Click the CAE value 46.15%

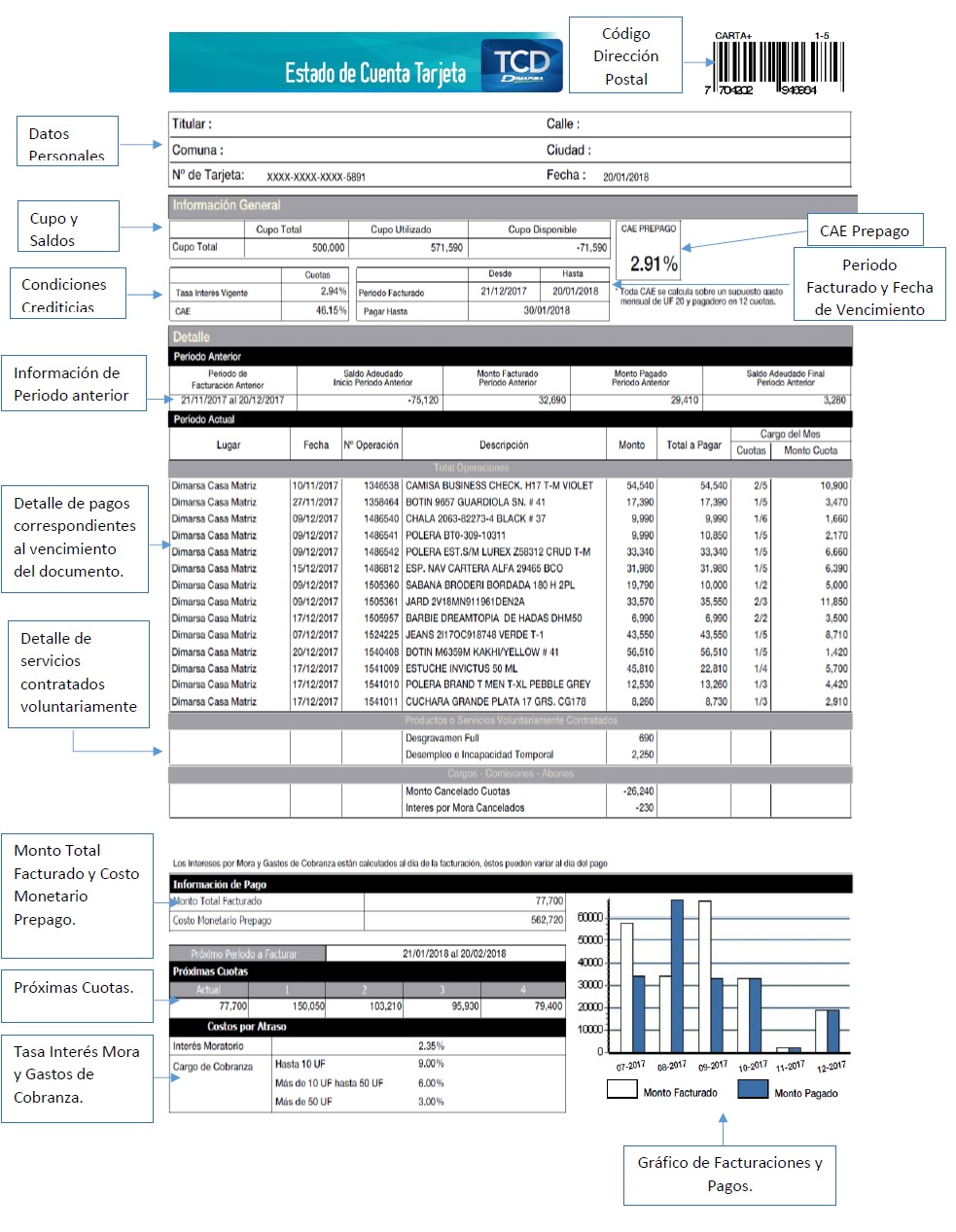click(331, 311)
